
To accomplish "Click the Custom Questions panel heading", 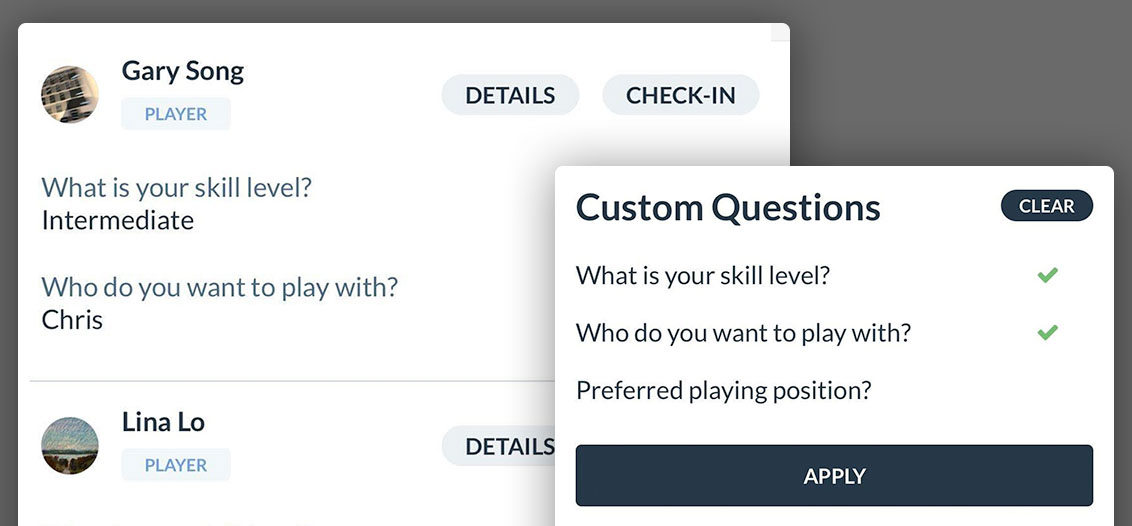I will click(x=728, y=208).
